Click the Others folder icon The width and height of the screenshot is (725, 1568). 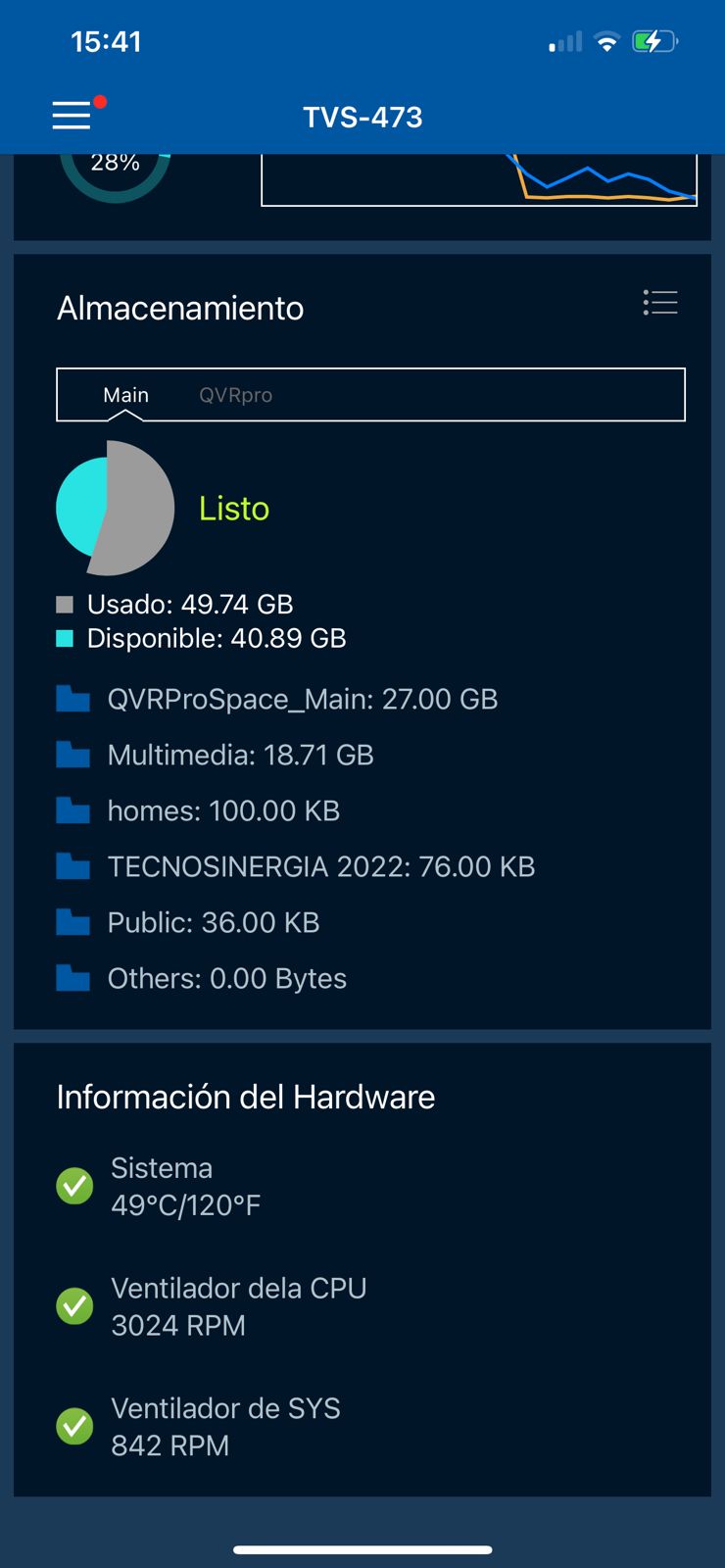point(72,977)
